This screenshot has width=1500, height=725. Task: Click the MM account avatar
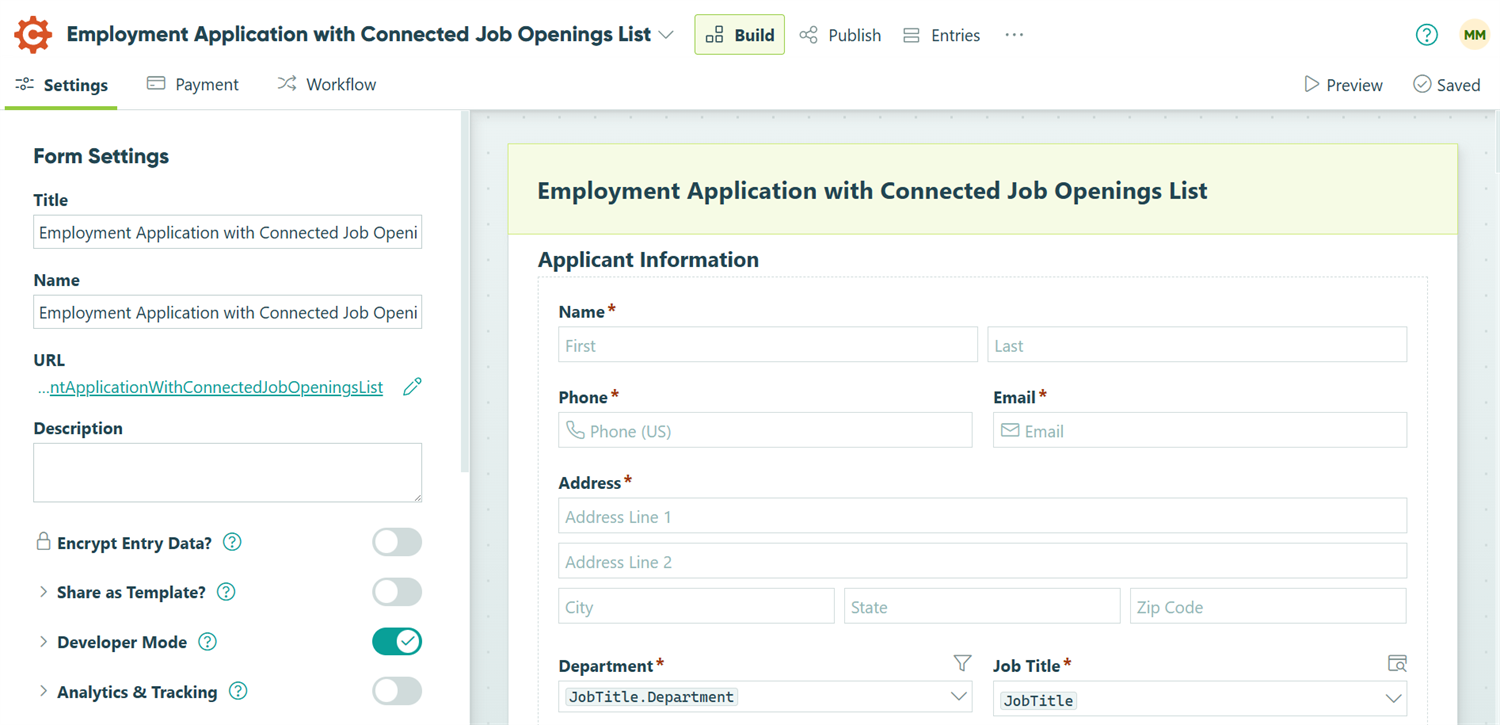coord(1475,34)
